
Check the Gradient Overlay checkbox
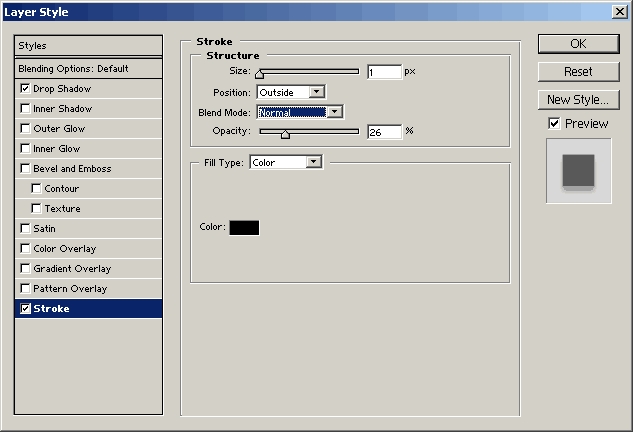coord(25,268)
